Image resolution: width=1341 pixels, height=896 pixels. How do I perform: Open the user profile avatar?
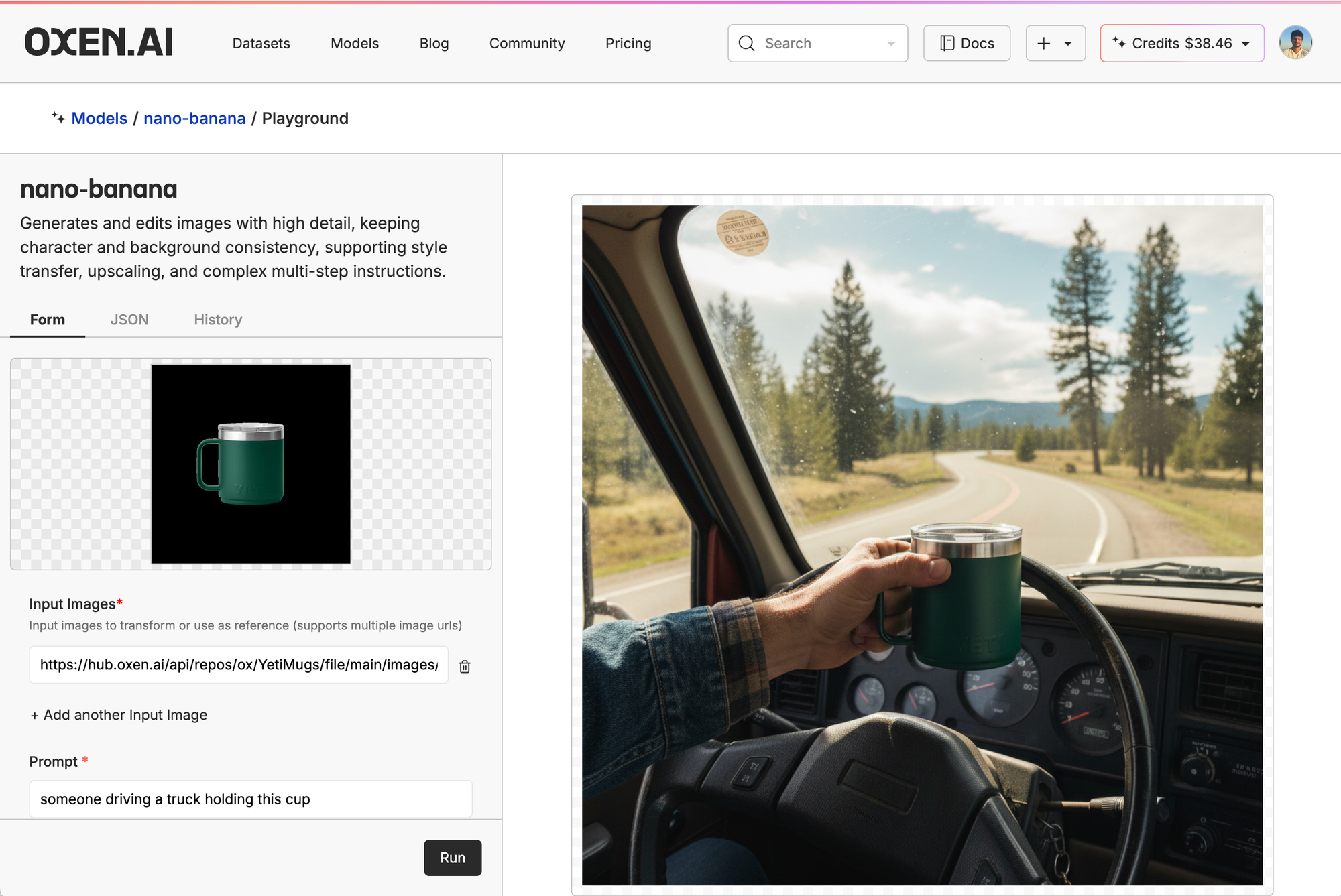[1295, 44]
